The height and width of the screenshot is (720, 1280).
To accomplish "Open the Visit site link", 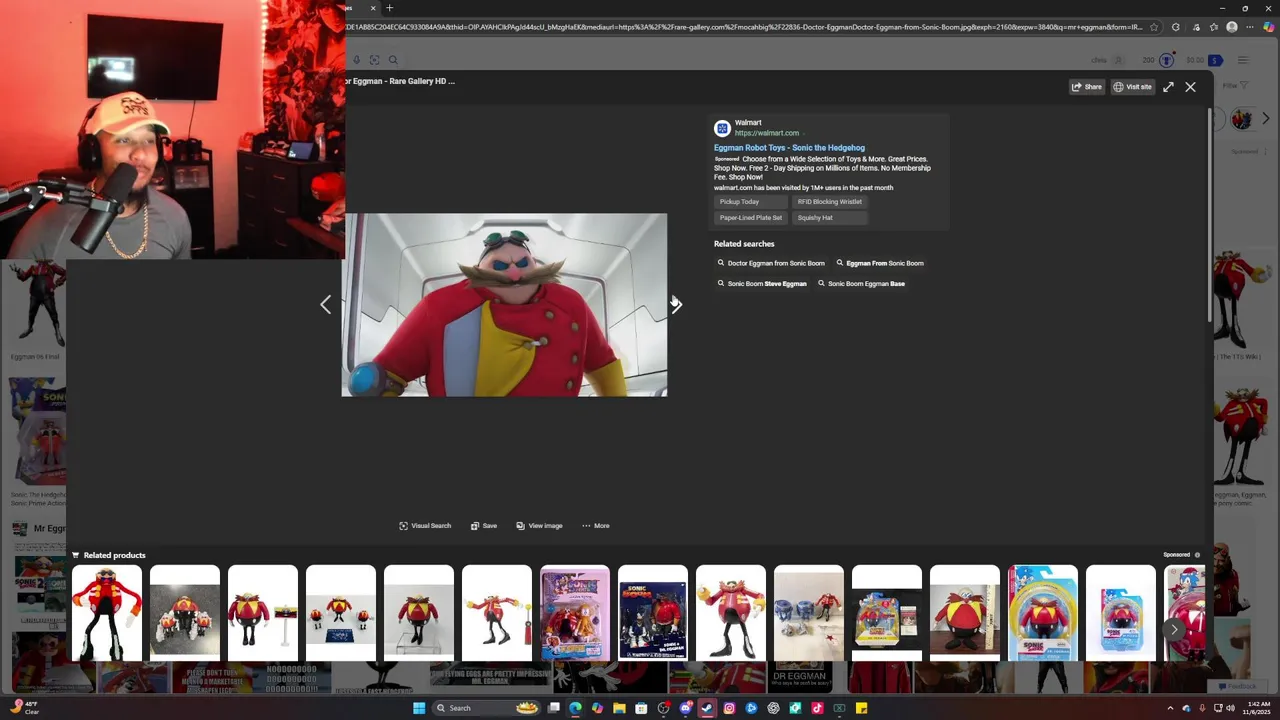I will 1132,87.
